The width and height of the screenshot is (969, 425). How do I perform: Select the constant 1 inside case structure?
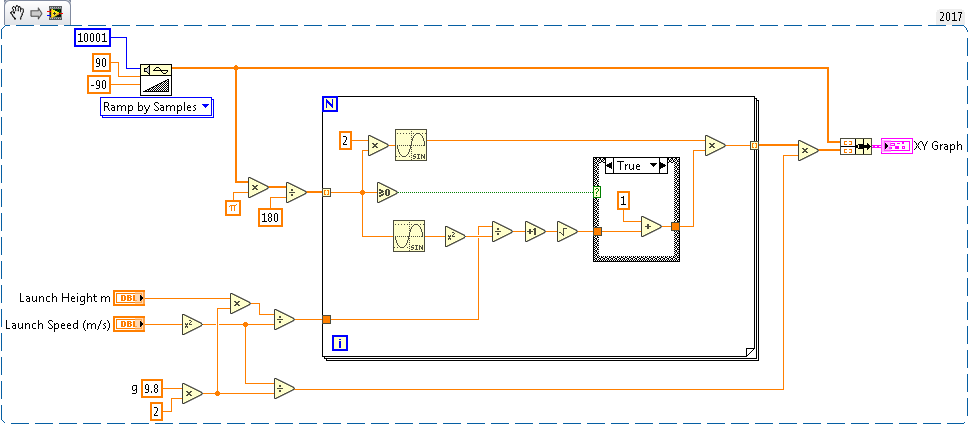pos(624,200)
